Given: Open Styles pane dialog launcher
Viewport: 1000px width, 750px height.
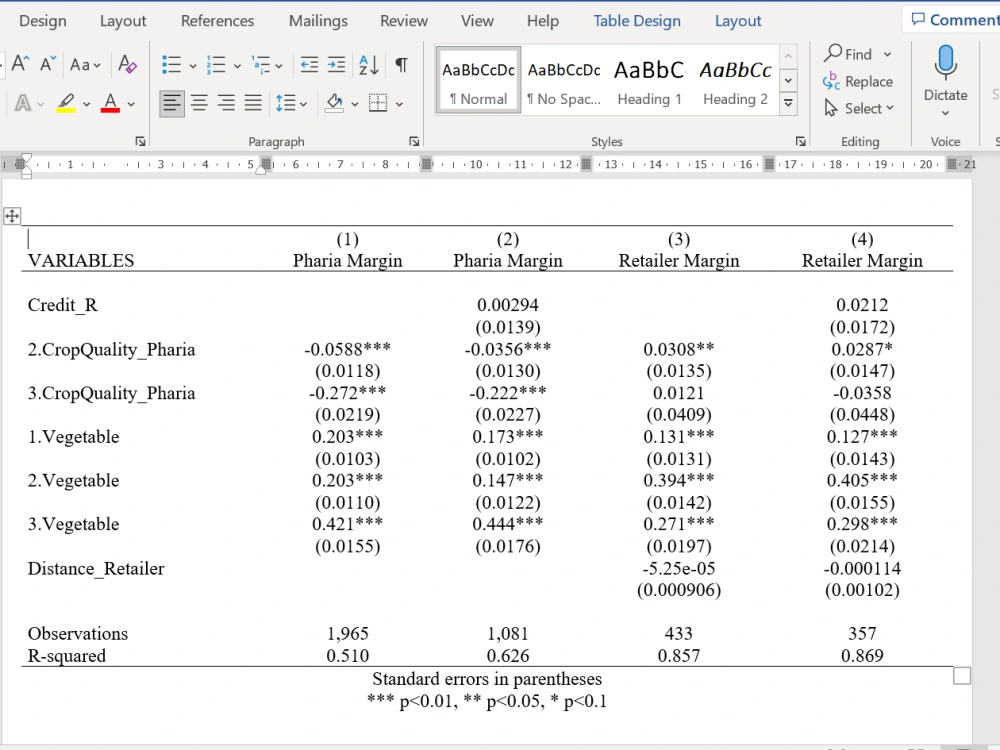Looking at the screenshot, I should (800, 142).
